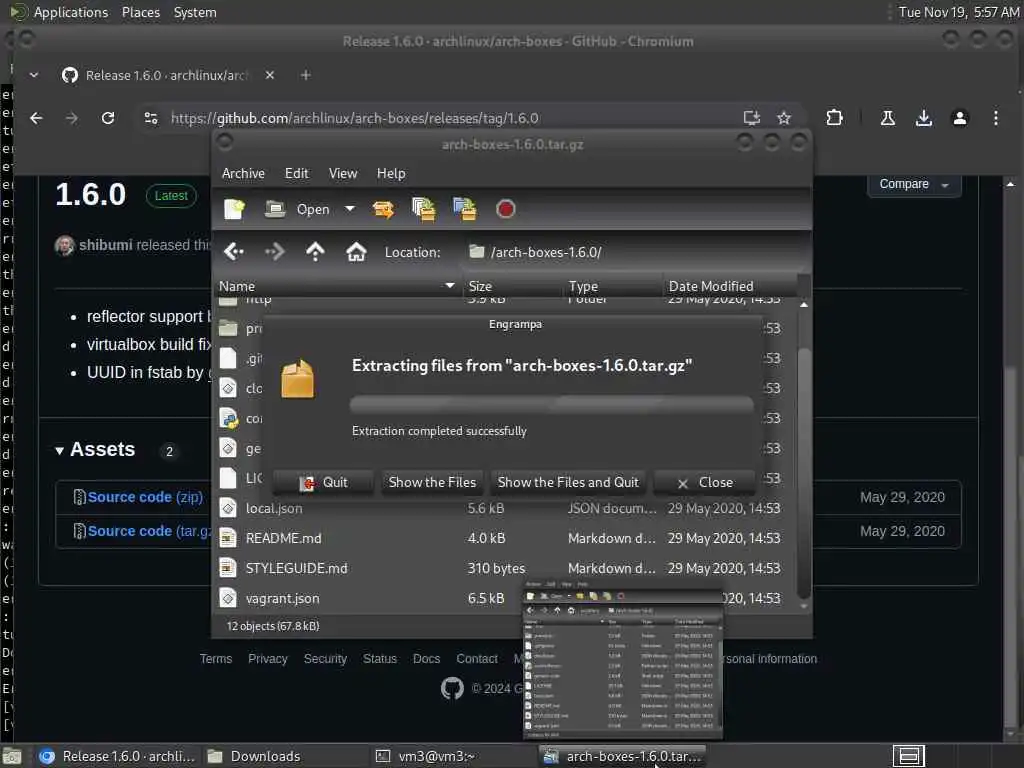Collapse the Assets section triangle
This screenshot has width=1024, height=768.
click(59, 451)
